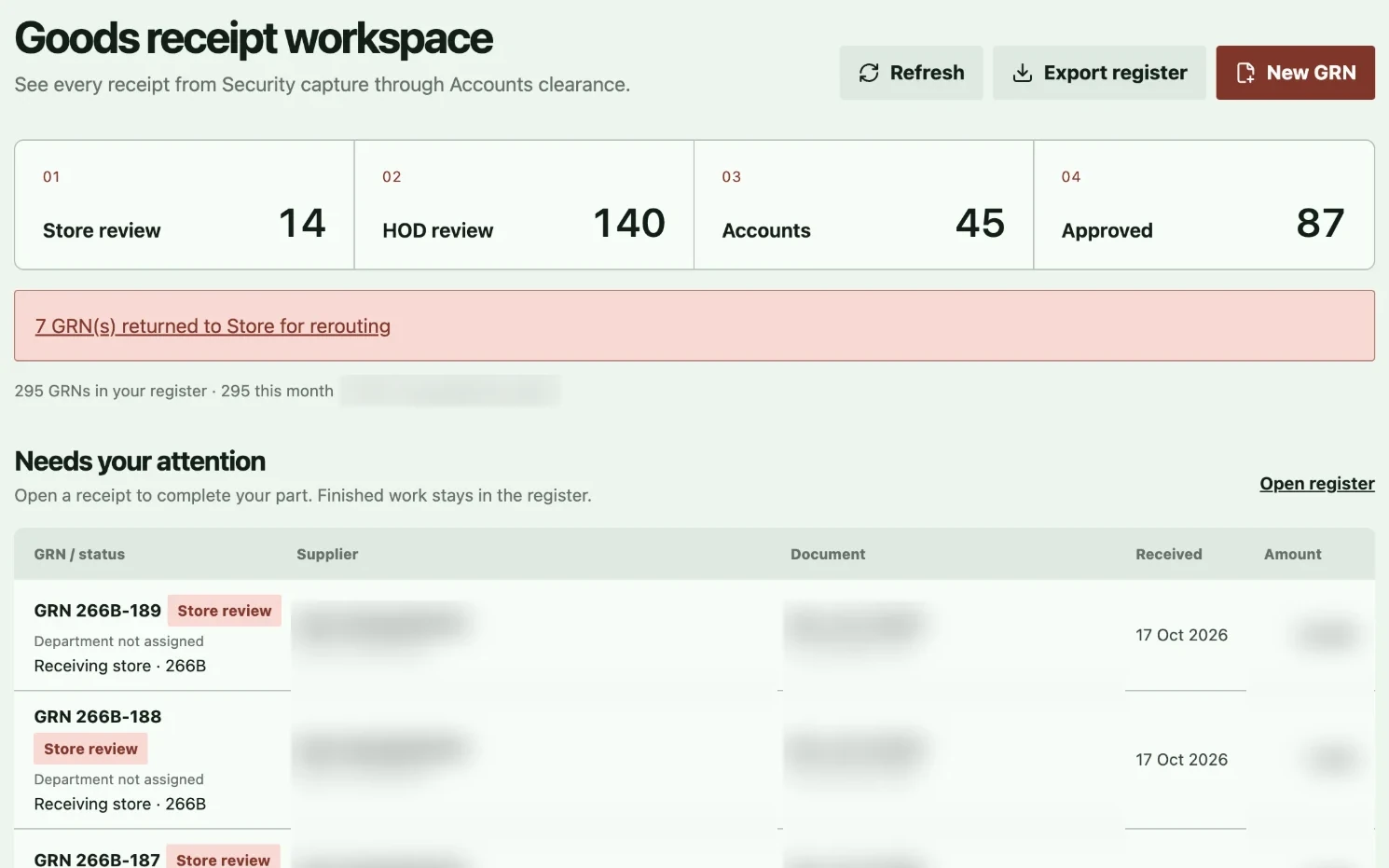Open receipt GRN 266B-187
Screen dimensions: 1389x868
click(97, 860)
